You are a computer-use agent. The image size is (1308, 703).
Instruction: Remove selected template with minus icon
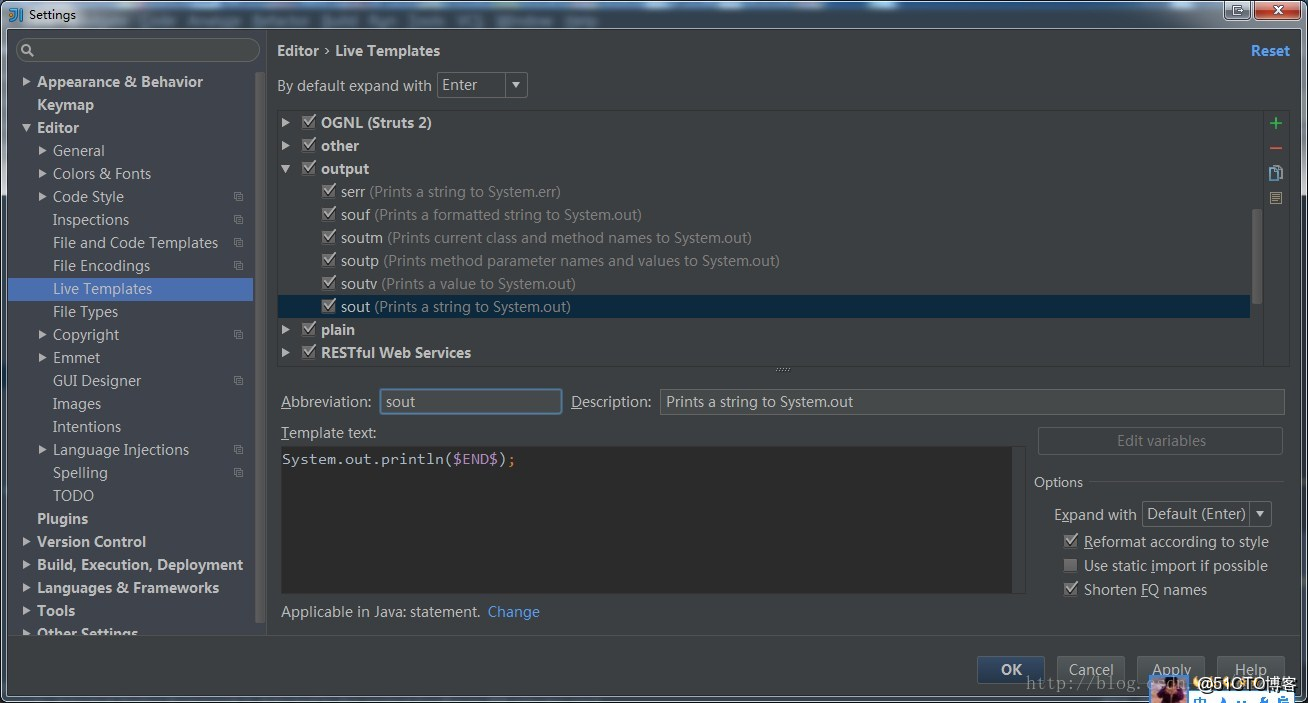pyautogui.click(x=1275, y=148)
